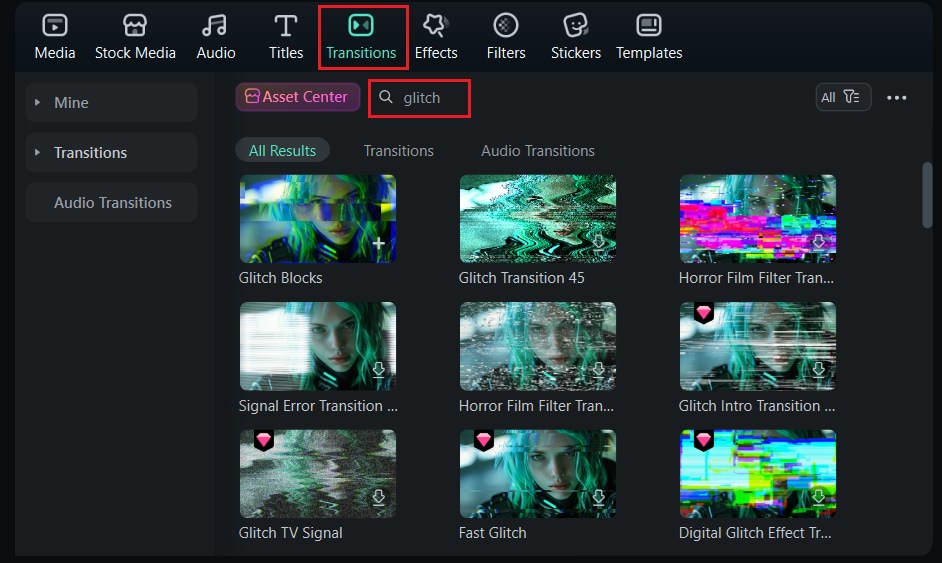Open the Stock Media library icon
The image size is (942, 563).
[135, 25]
